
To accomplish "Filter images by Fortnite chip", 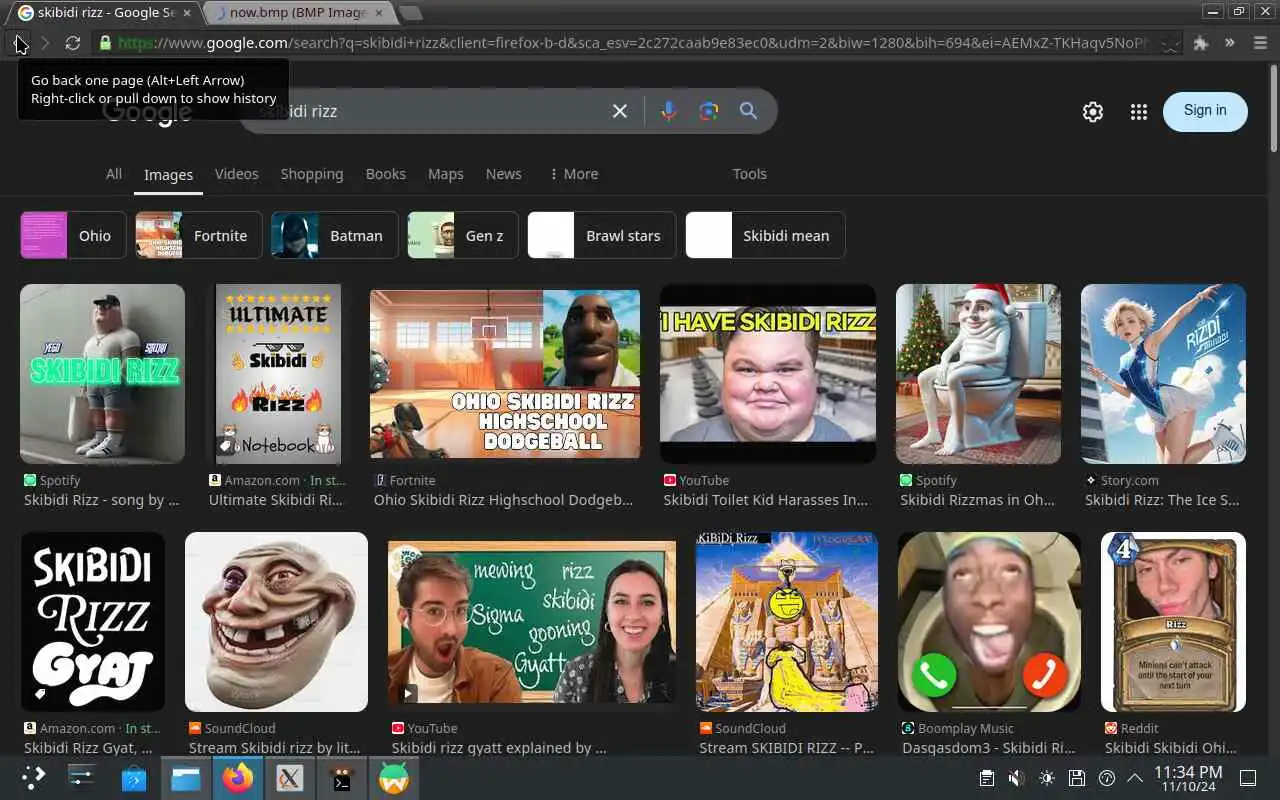I will coord(198,235).
